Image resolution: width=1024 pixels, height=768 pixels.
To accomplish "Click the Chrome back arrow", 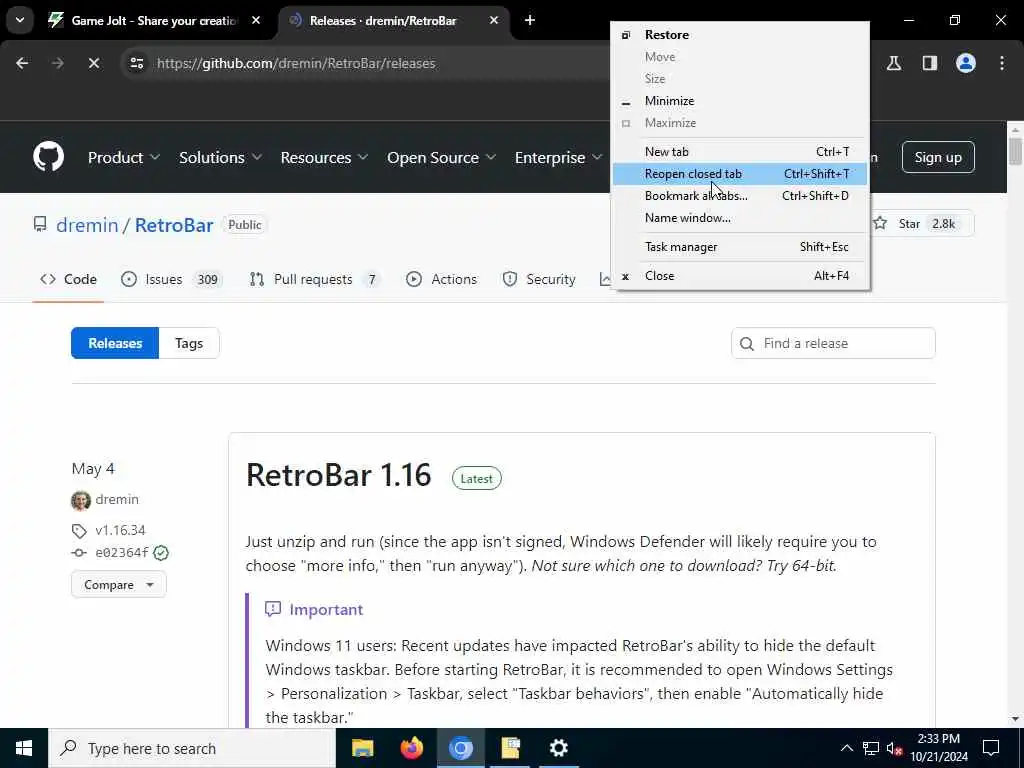I will tap(22, 63).
